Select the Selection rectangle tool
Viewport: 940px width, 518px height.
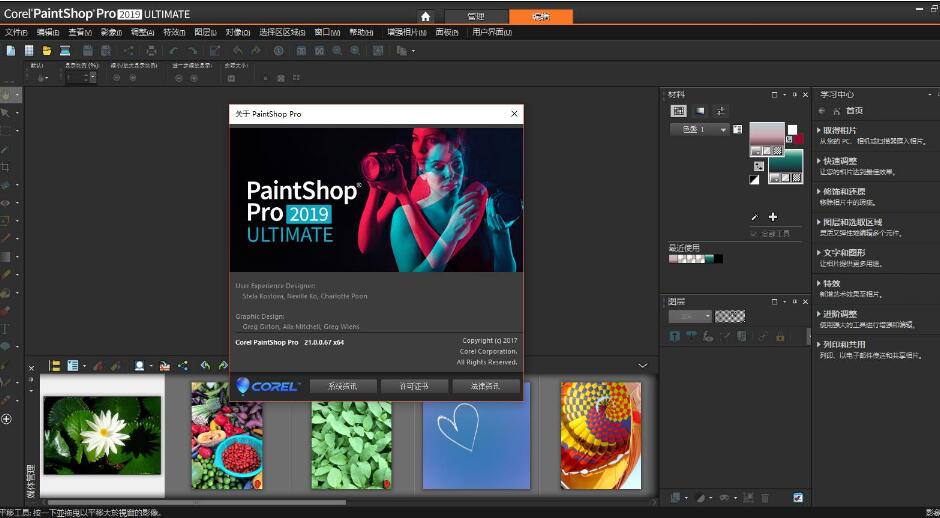coord(6,131)
